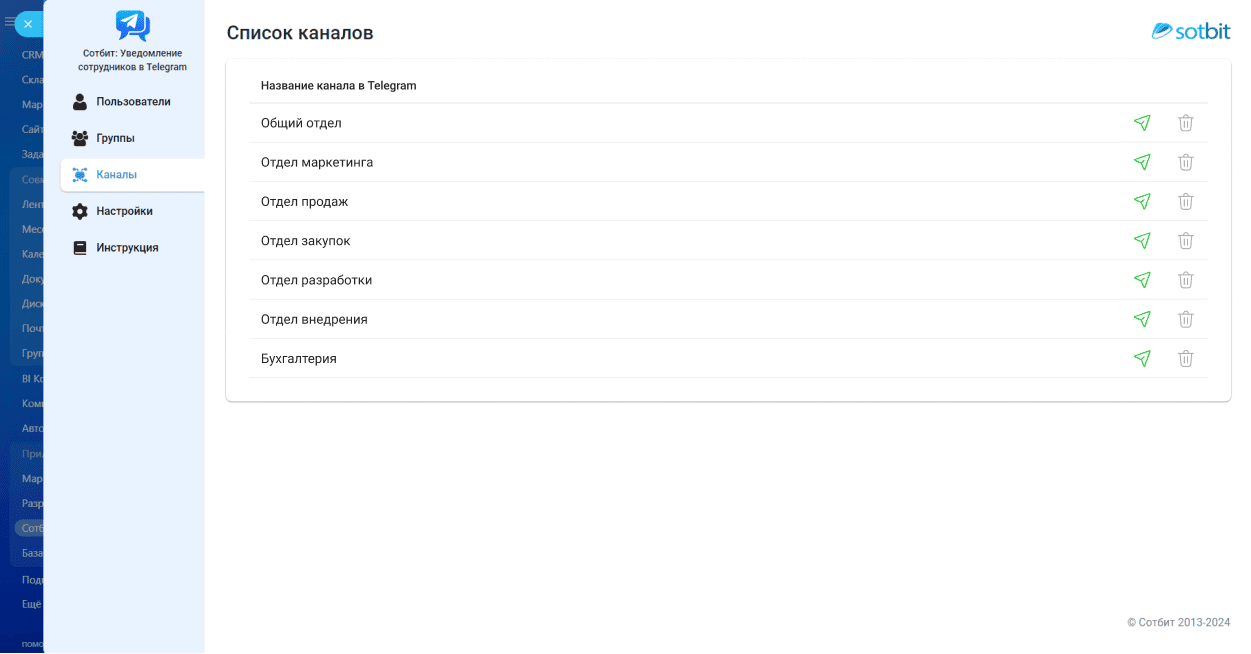Image resolution: width=1251 pixels, height=654 pixels.
Task: Switch to Группы menu item
Action: point(115,138)
